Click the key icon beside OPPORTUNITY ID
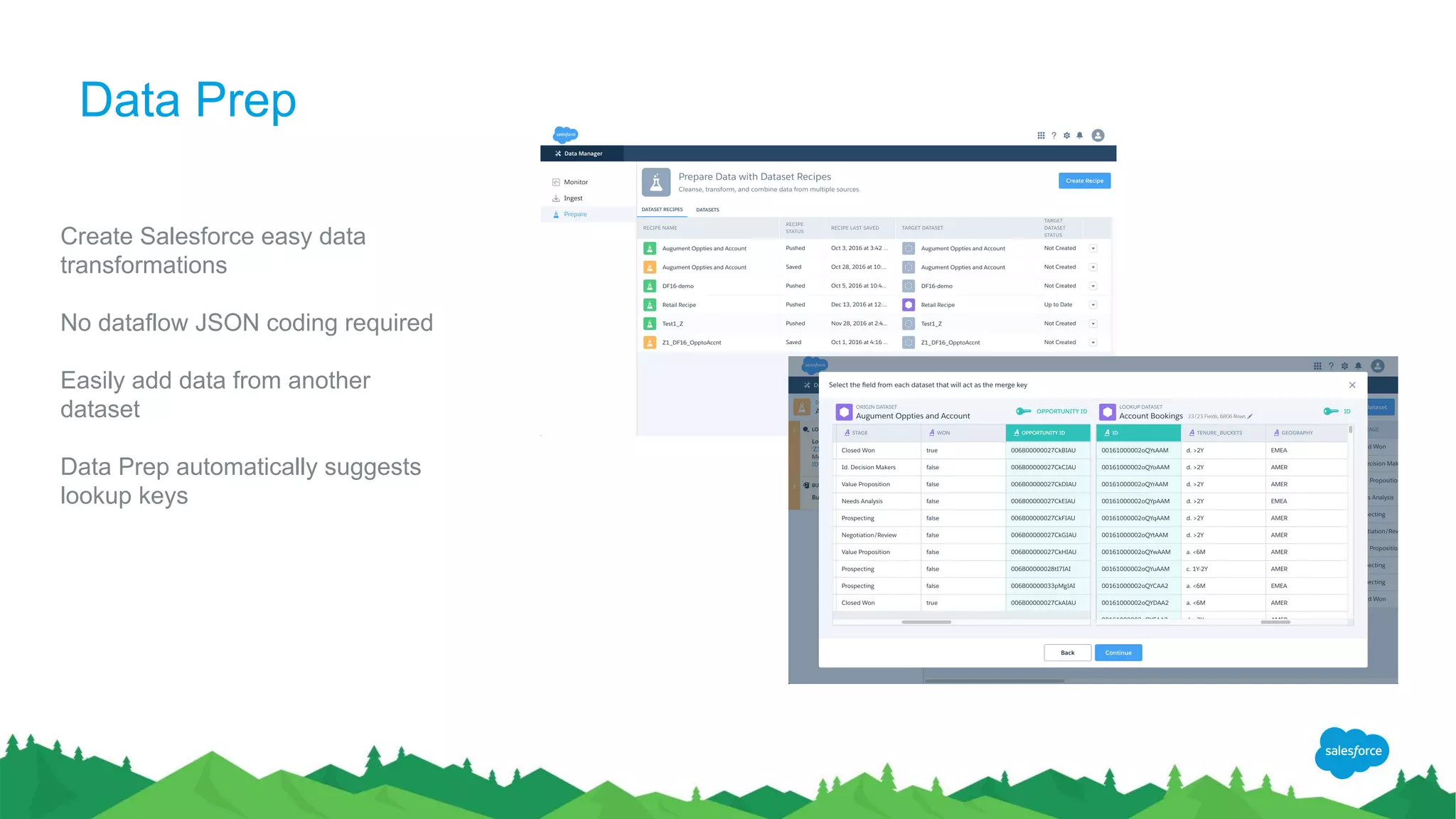This screenshot has width=1456, height=819. pyautogui.click(x=1024, y=411)
